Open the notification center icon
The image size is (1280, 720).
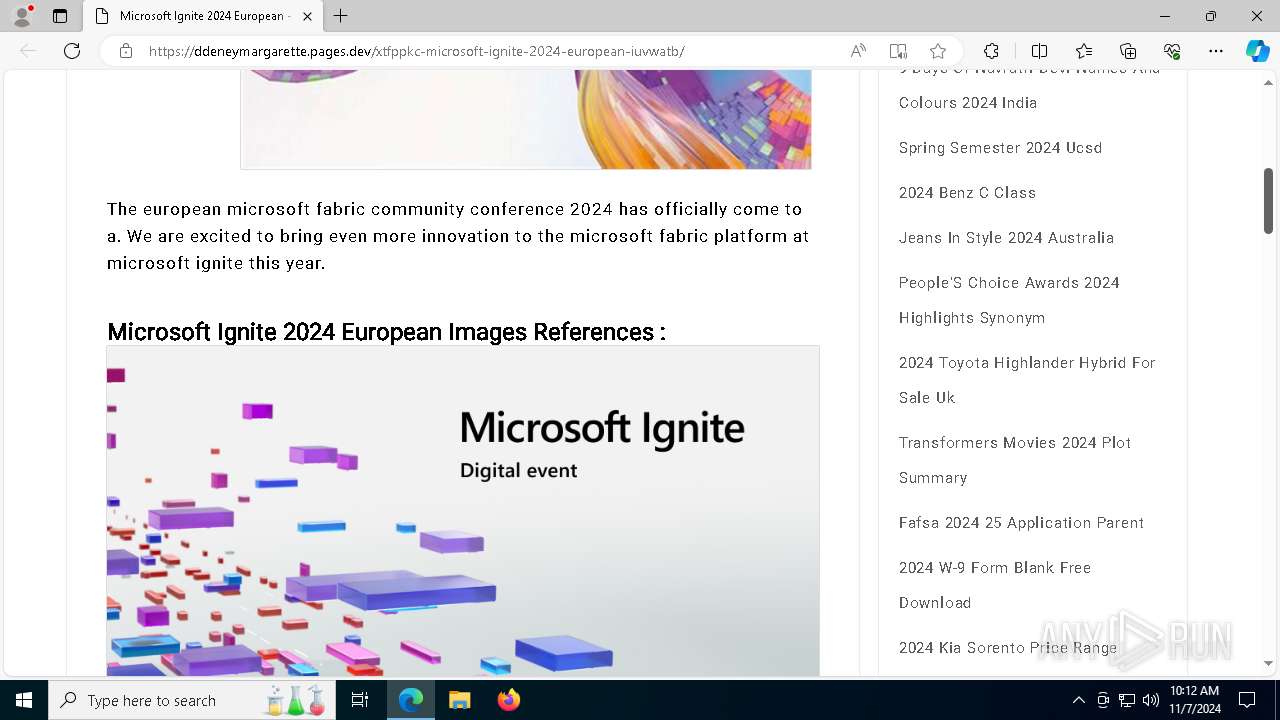(1247, 700)
